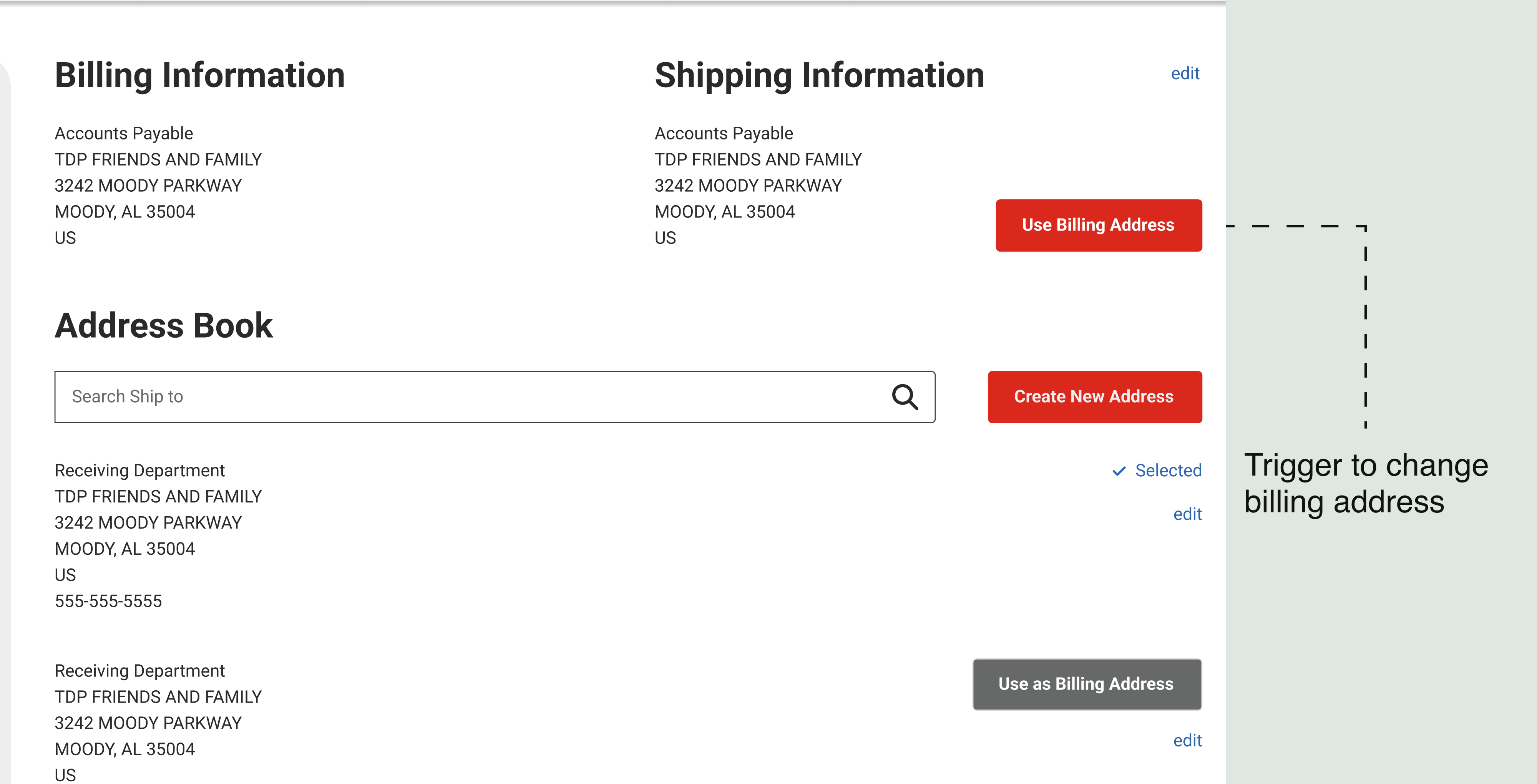The height and width of the screenshot is (784, 1537).
Task: Click the checkmark icon beside Selected
Action: pos(1119,471)
